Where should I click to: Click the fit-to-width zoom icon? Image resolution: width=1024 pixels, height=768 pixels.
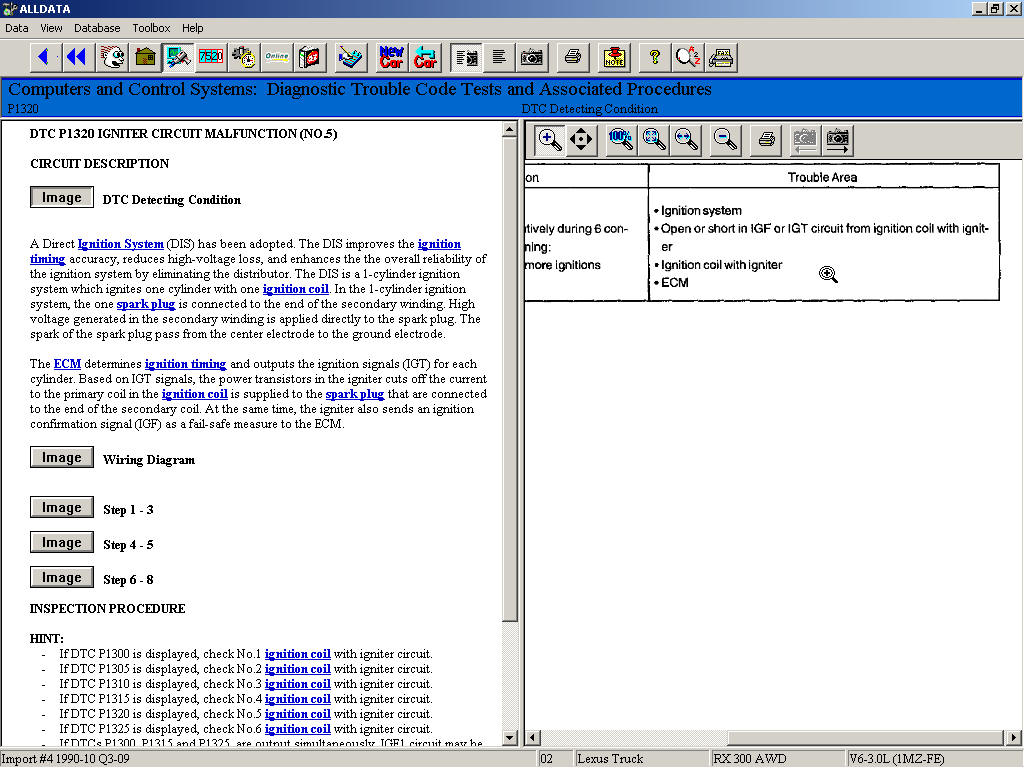point(687,140)
